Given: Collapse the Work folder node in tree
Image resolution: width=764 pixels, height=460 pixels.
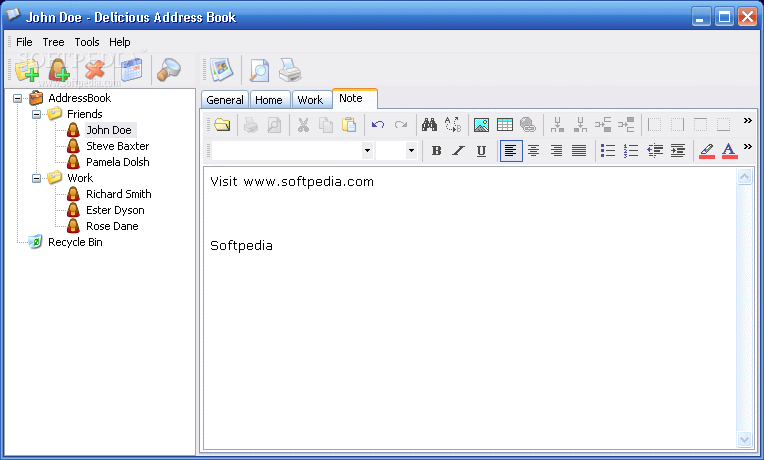Looking at the screenshot, I should pyautogui.click(x=36, y=178).
